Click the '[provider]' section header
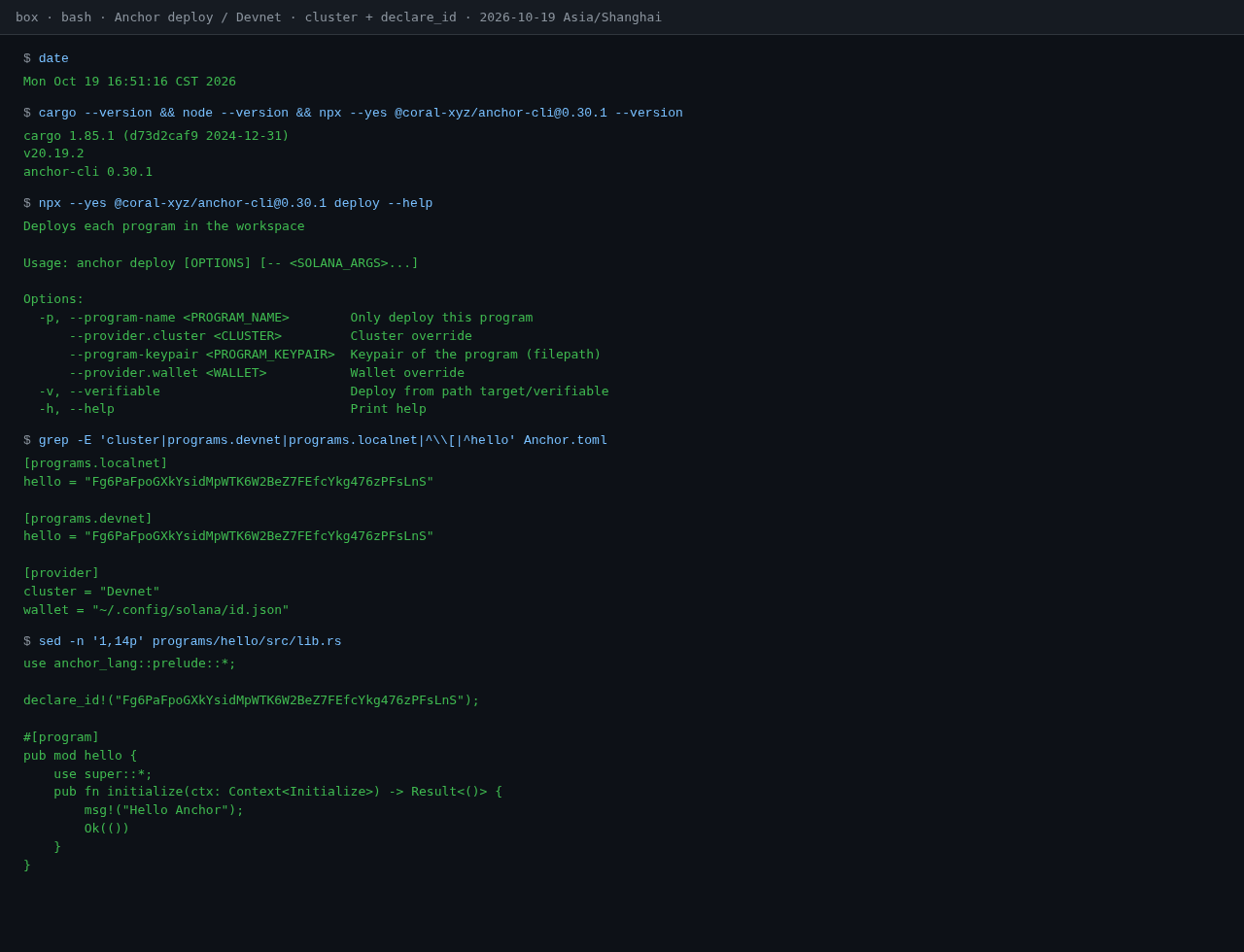Screen dimensions: 1244x952 pyautogui.click(x=61, y=573)
